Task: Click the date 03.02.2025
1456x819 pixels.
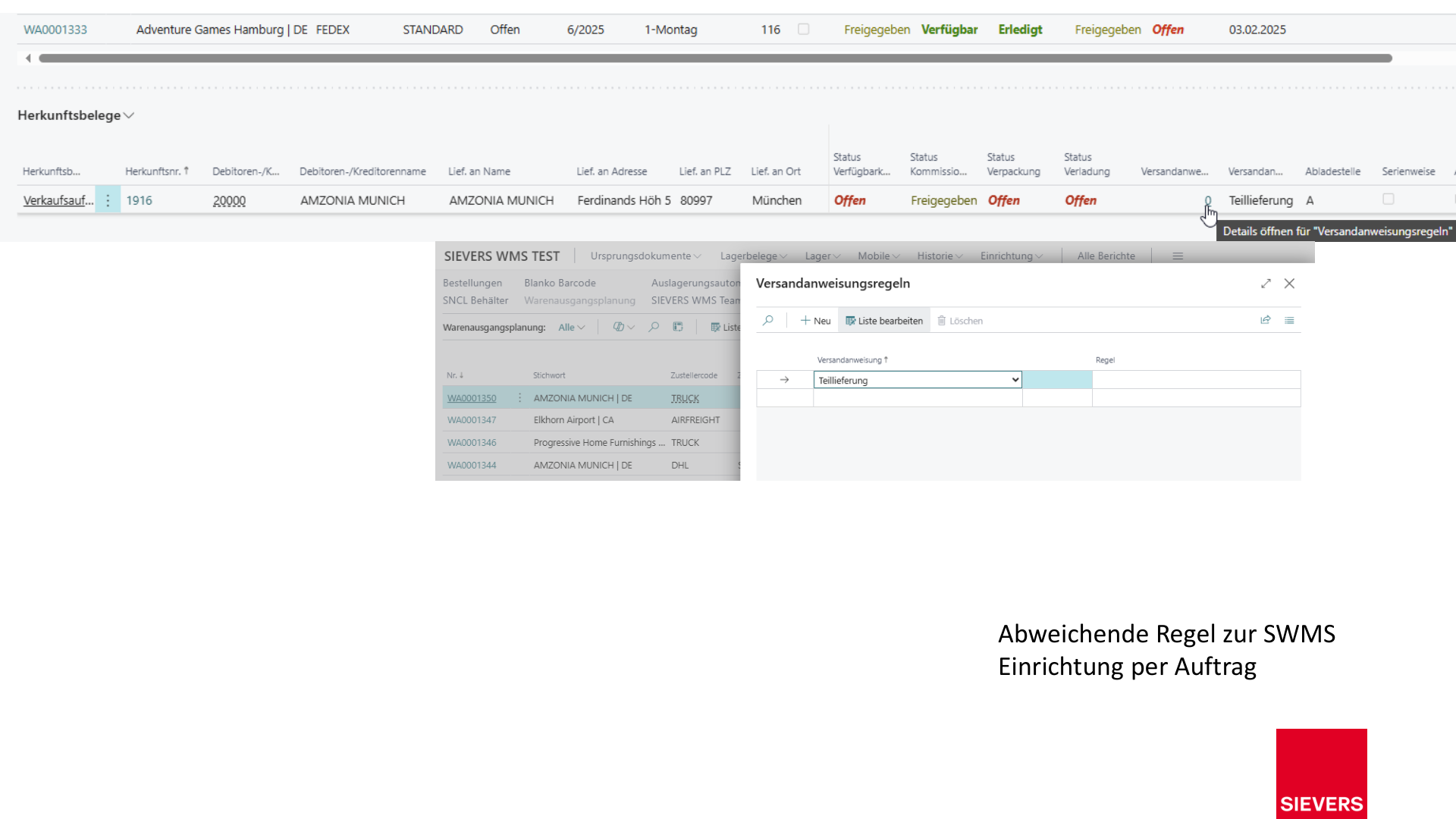Action: pyautogui.click(x=1257, y=30)
